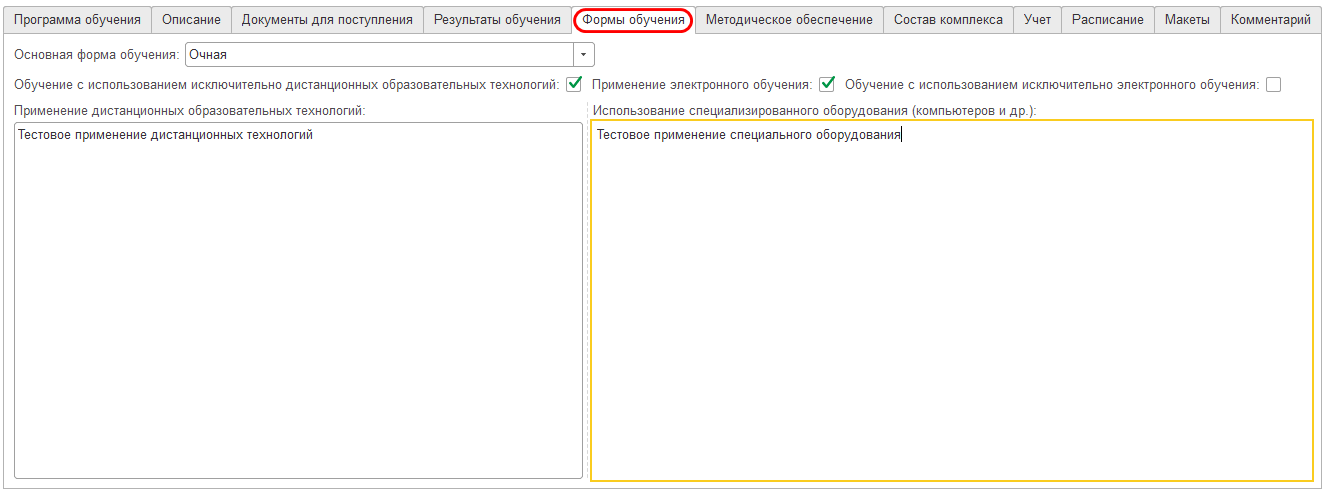Open the Программа обучения tab

pos(76,20)
